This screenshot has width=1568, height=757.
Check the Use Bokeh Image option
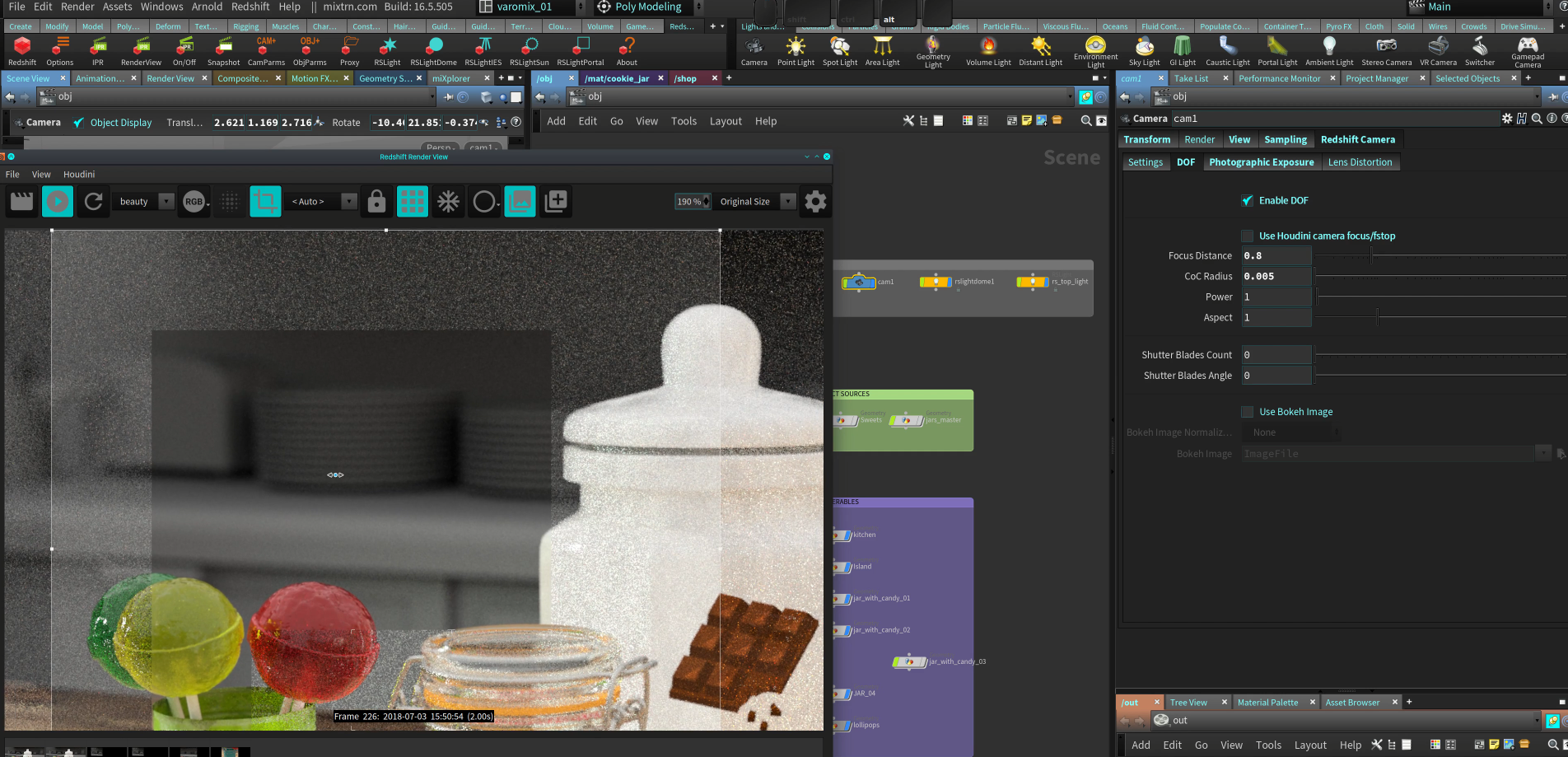pos(1247,412)
